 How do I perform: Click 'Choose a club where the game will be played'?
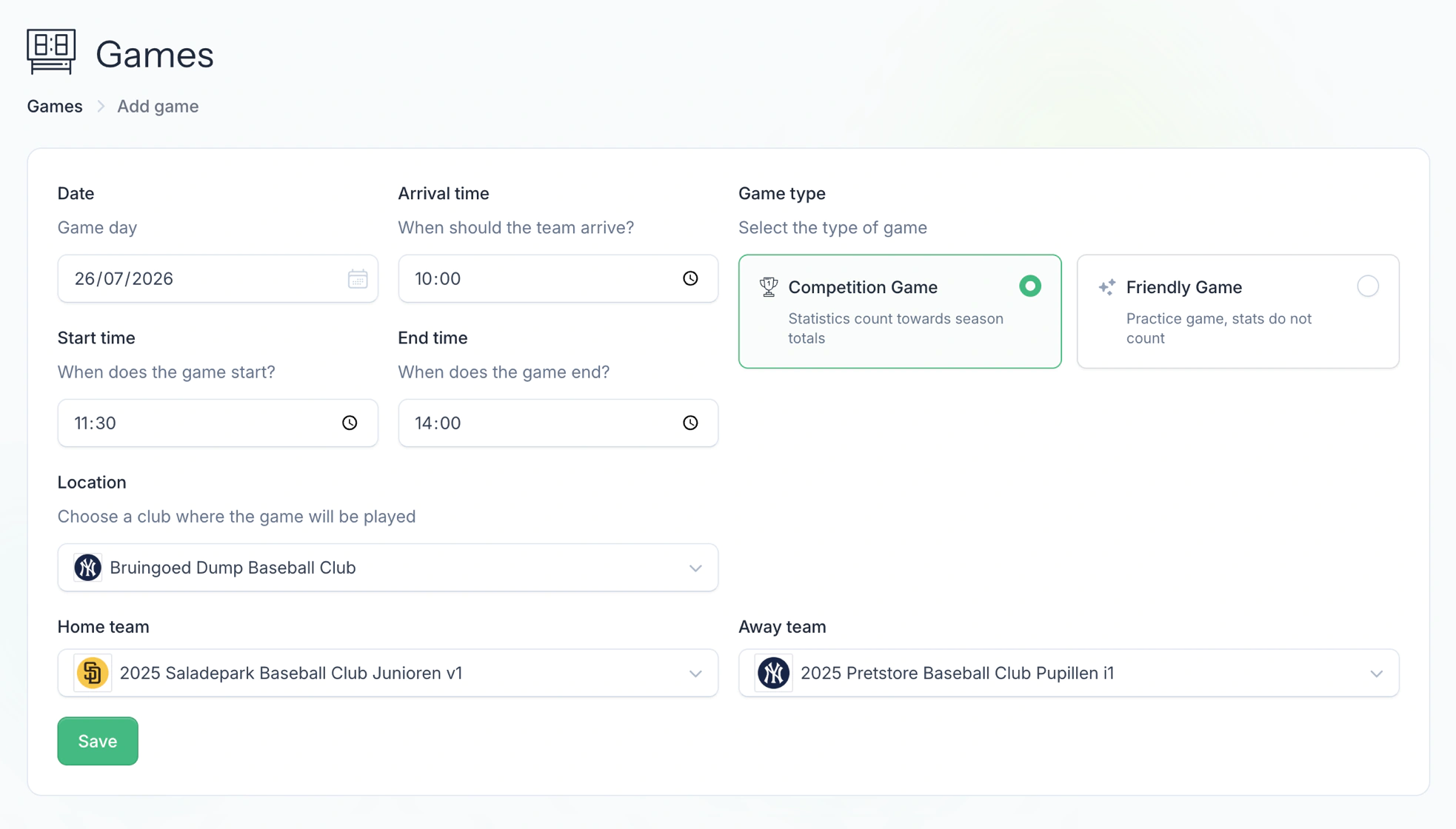(236, 516)
